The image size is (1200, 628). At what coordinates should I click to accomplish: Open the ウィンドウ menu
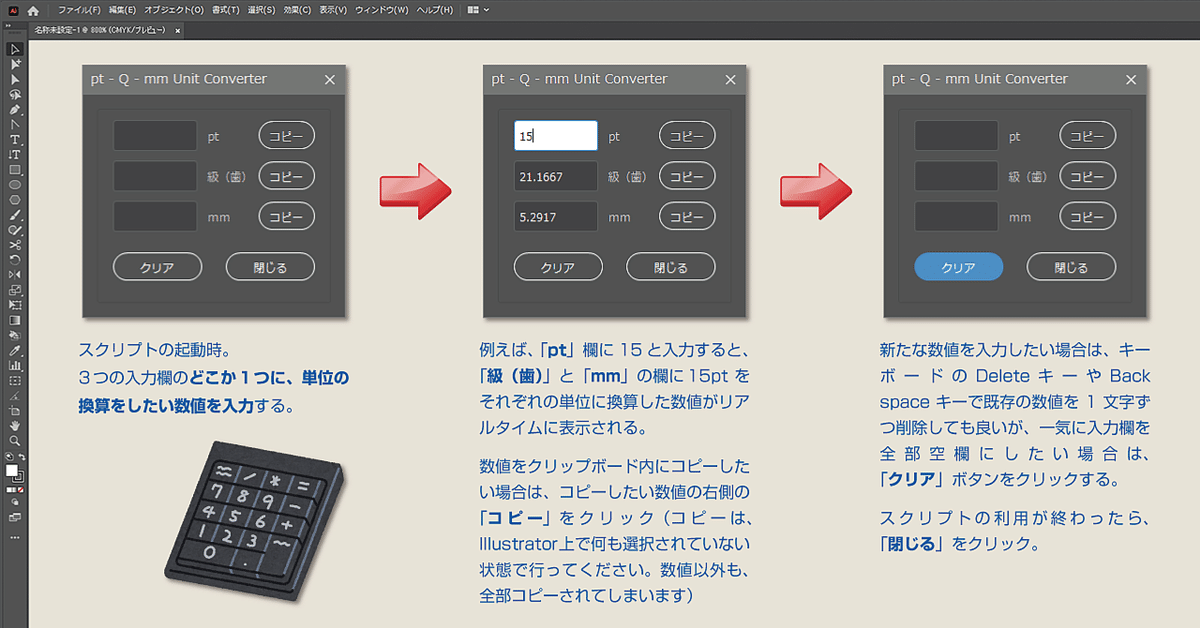coord(382,9)
